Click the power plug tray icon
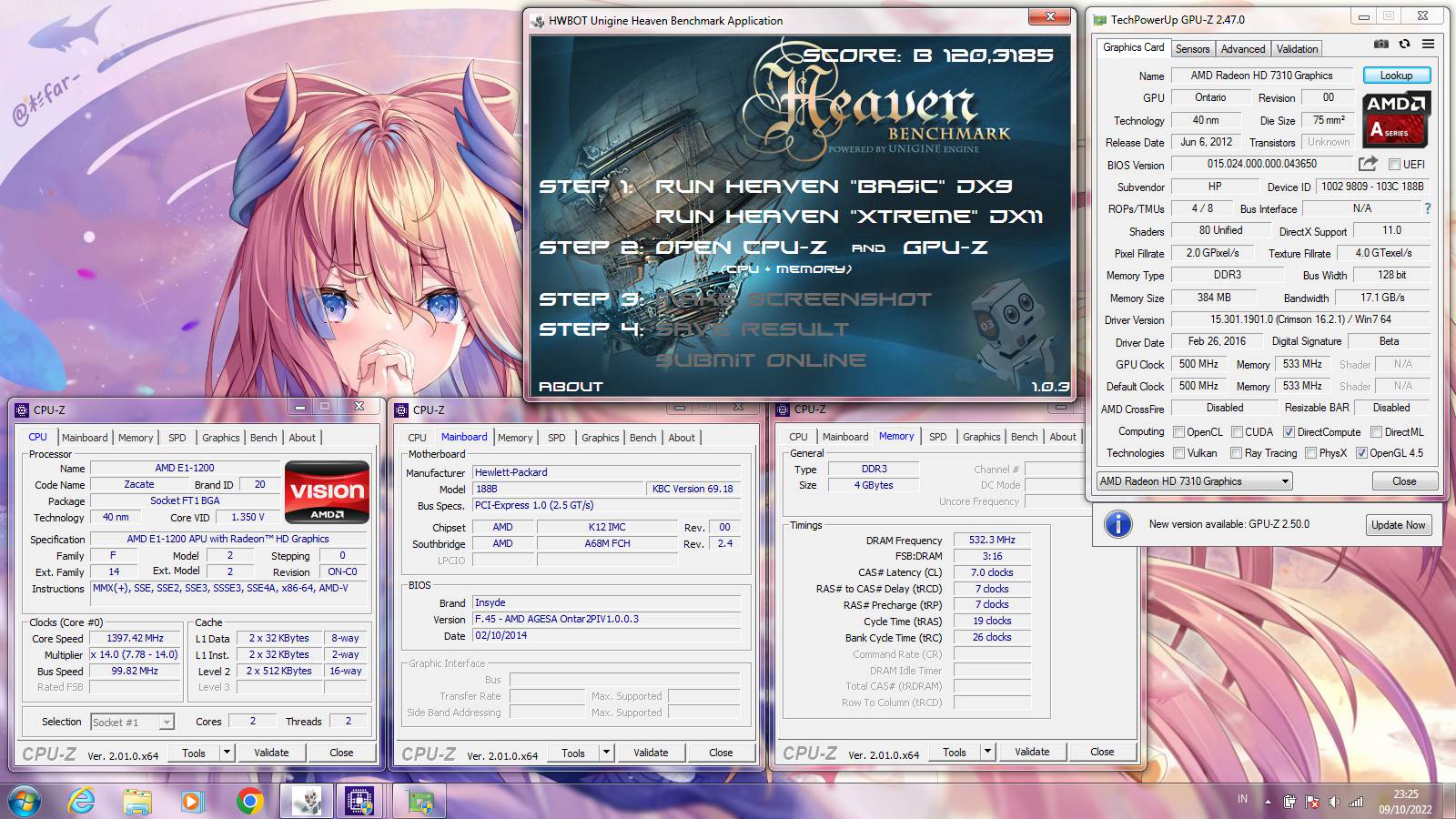This screenshot has height=819, width=1456. [1289, 802]
